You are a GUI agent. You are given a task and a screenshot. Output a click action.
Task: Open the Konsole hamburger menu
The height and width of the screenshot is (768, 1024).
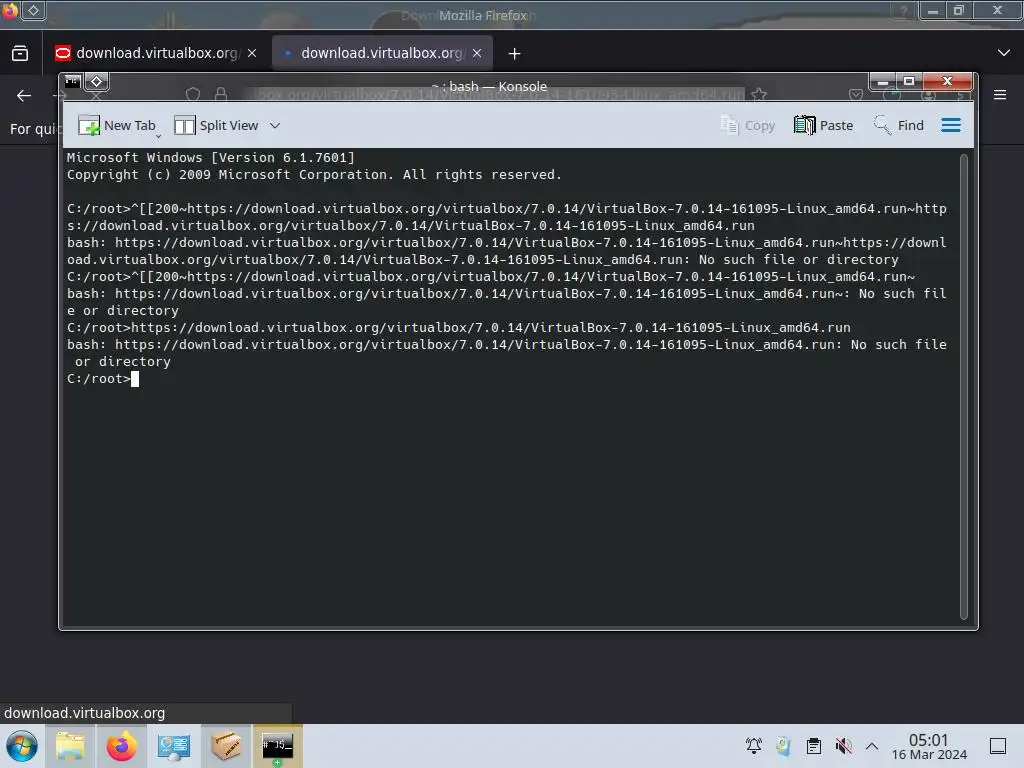click(x=951, y=125)
